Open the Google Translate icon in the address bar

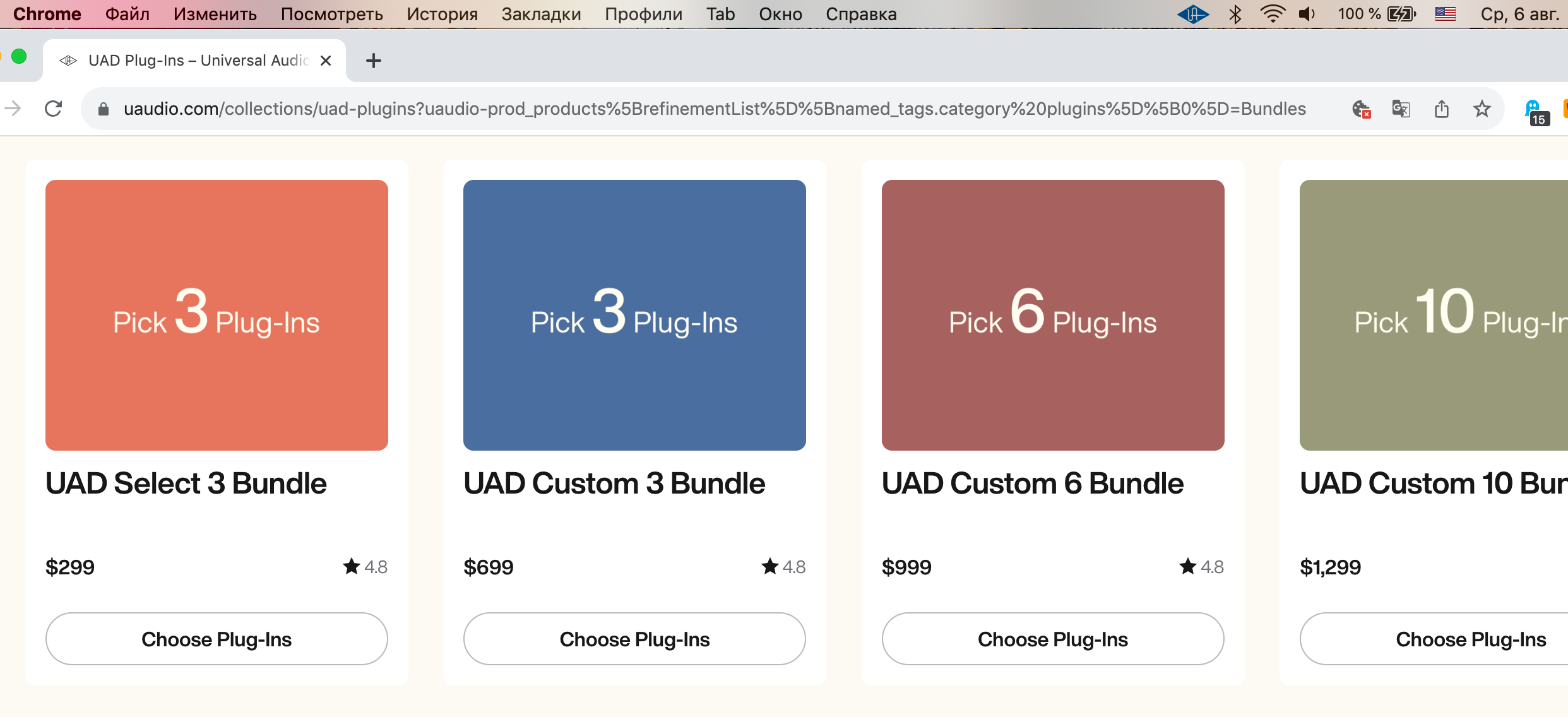coord(1401,109)
